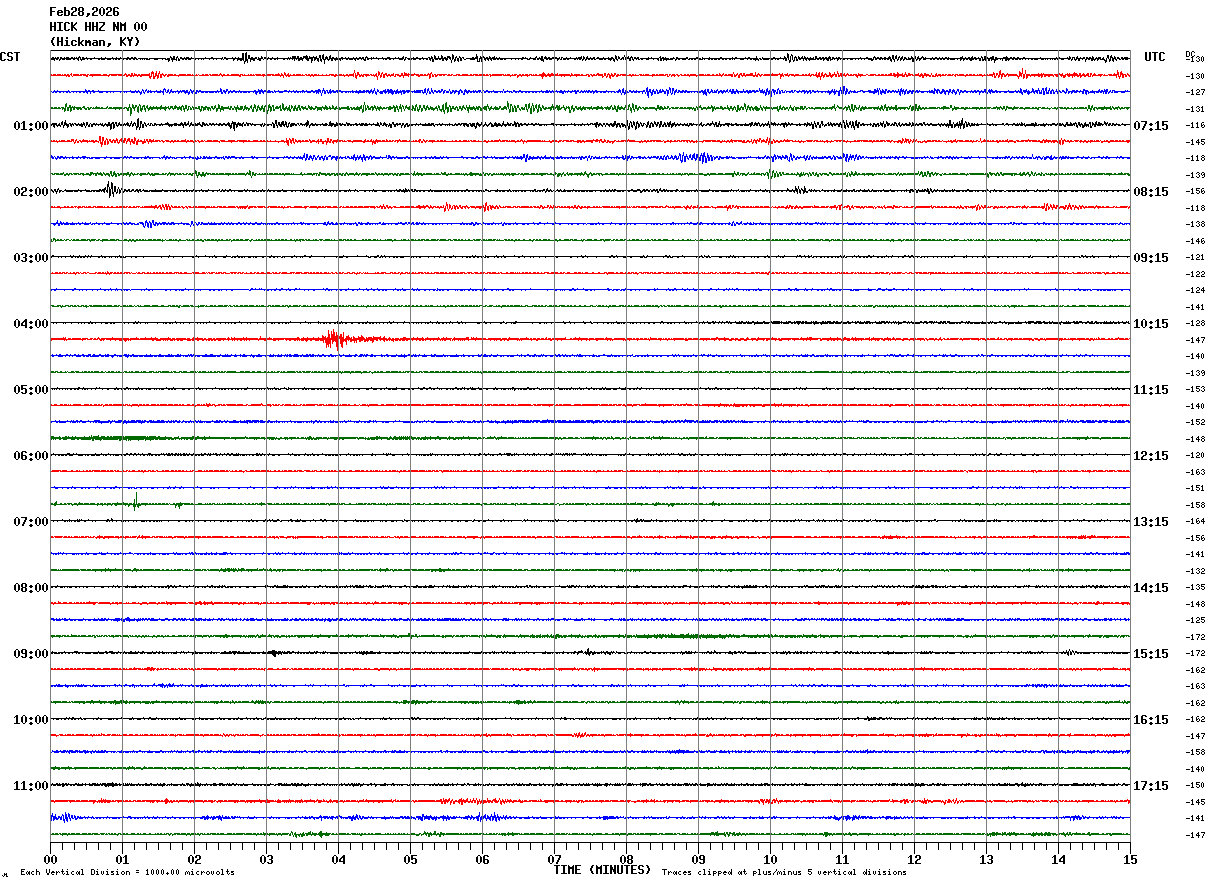Click minute 15 on the bottom time axis

coord(1130,859)
